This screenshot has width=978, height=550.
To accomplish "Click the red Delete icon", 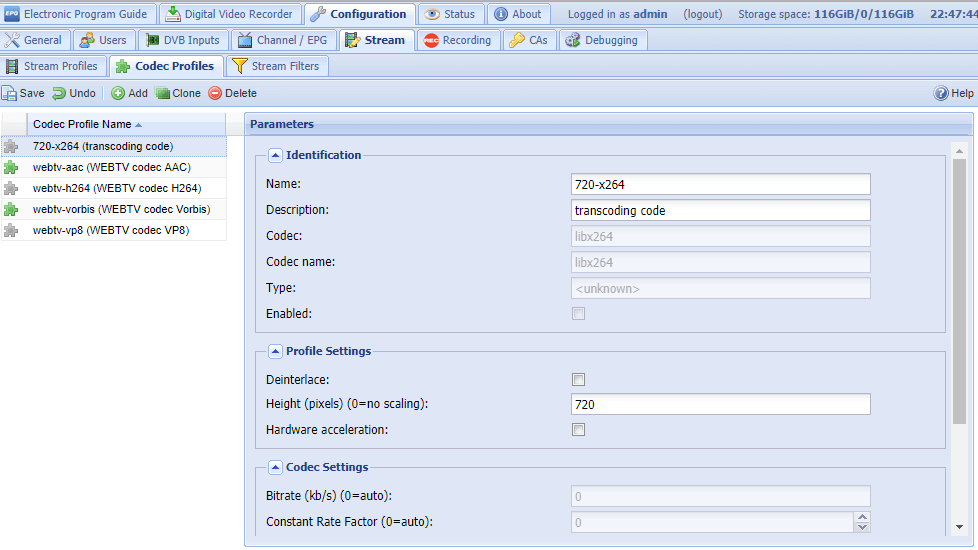I will (x=215, y=93).
